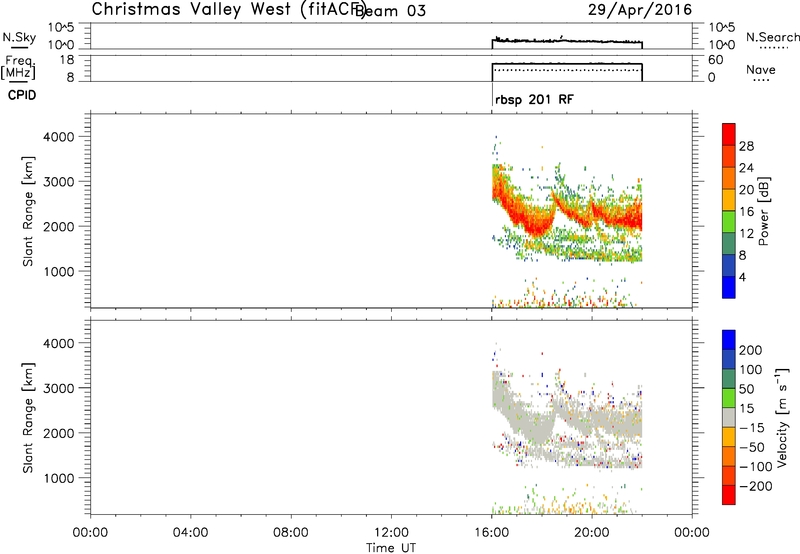The image size is (800, 554).
Task: Click the '18' frequency axis tick label
Action: pyautogui.click(x=67, y=60)
